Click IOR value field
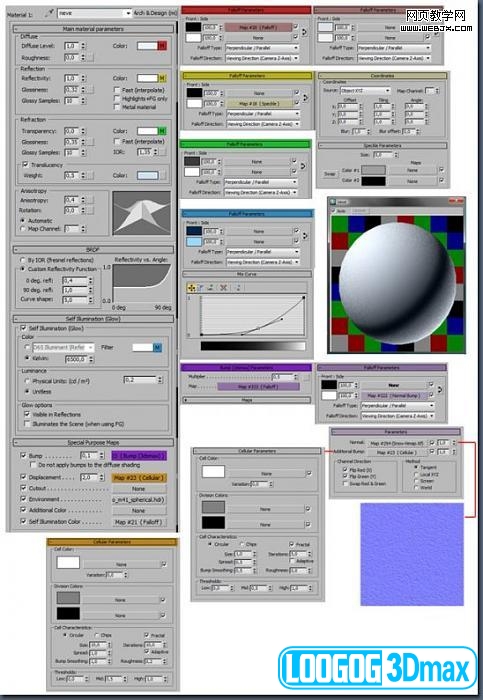483x700 pixels. pyautogui.click(x=145, y=152)
